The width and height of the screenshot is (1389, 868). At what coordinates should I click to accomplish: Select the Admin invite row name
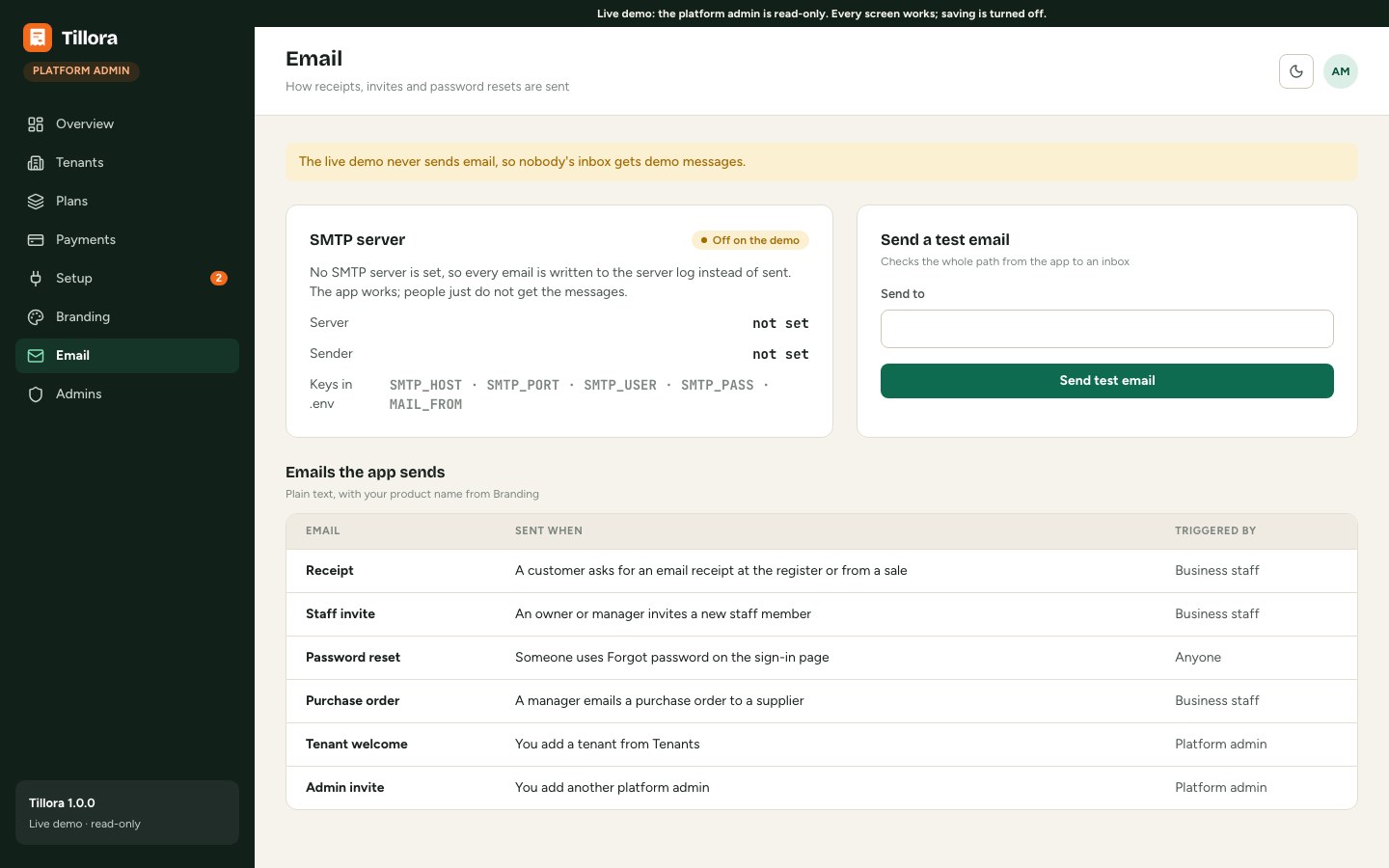tap(345, 788)
